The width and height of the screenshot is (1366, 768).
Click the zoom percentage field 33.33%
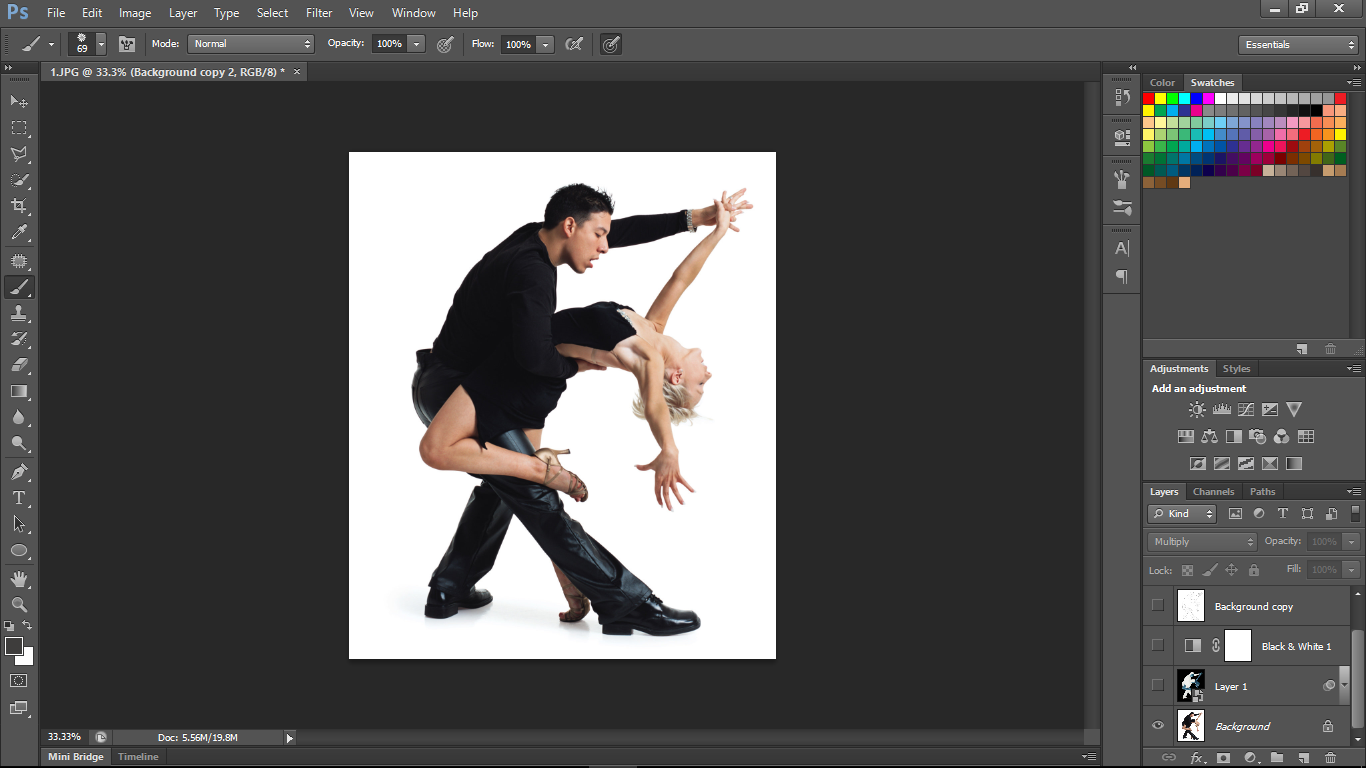(x=64, y=737)
